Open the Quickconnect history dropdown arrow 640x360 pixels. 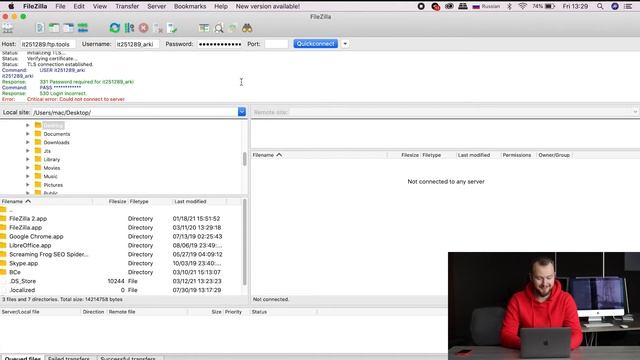(345, 44)
